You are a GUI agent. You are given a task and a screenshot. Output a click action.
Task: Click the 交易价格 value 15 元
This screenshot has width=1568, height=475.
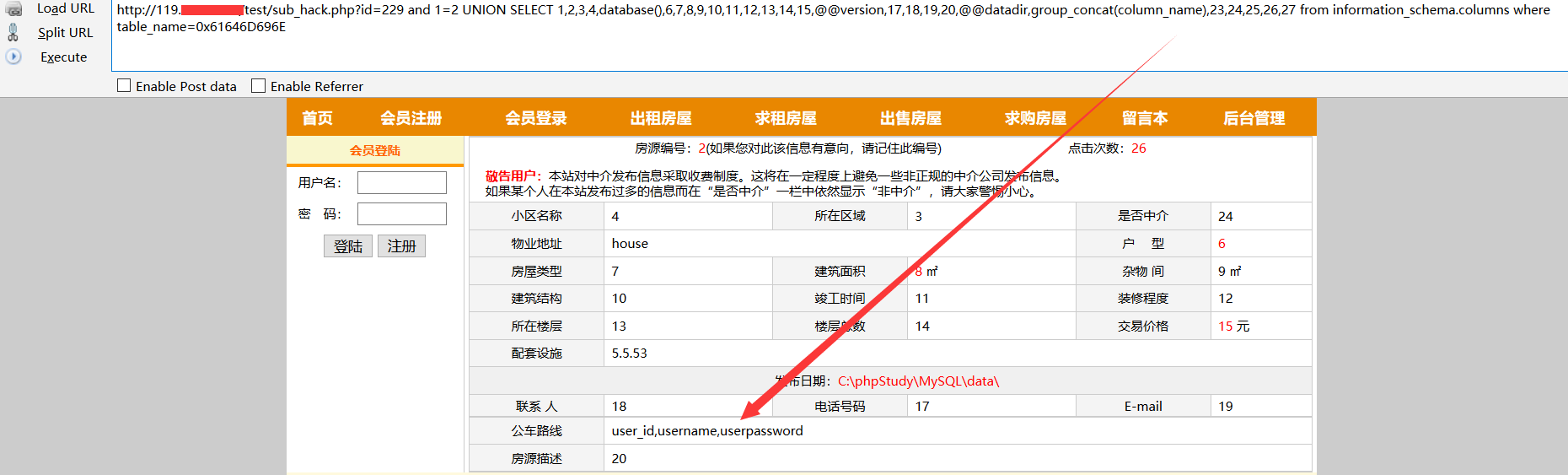(1234, 326)
